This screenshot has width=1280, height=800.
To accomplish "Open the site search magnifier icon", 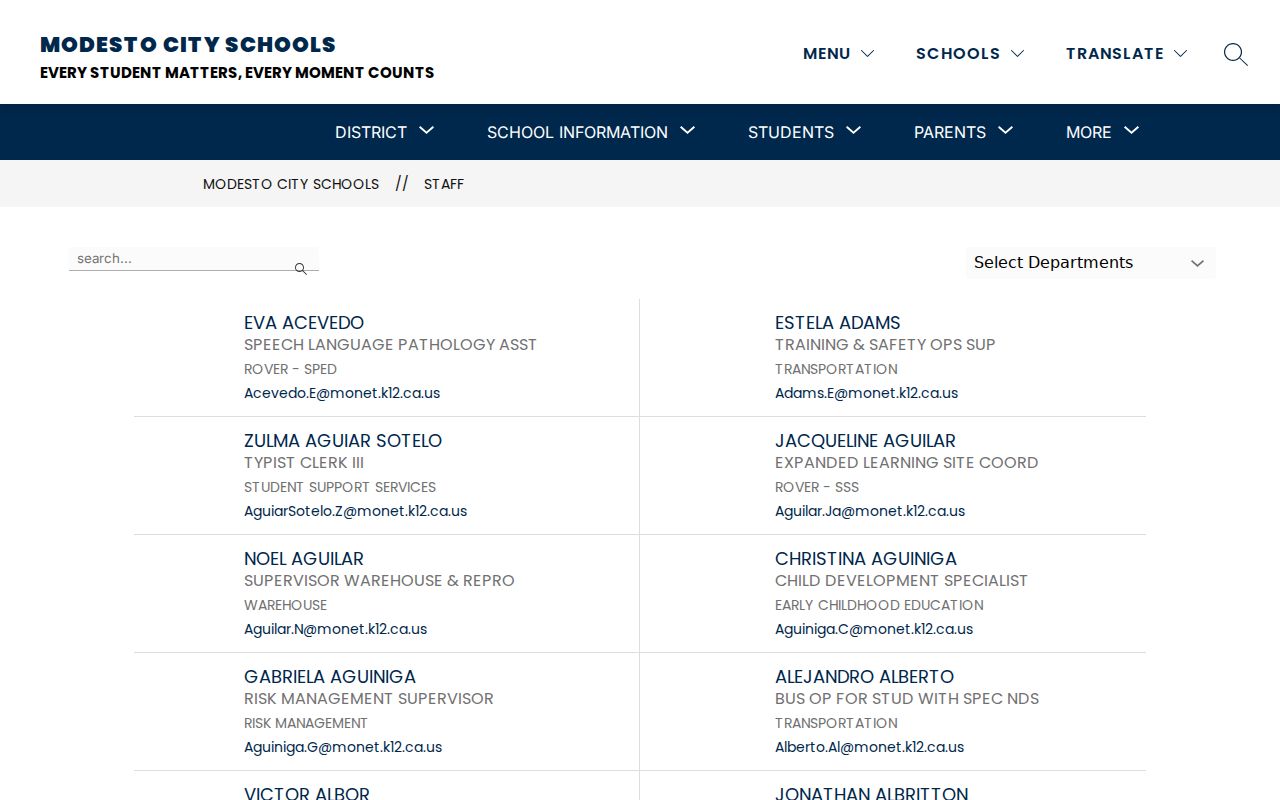I will (1236, 54).
